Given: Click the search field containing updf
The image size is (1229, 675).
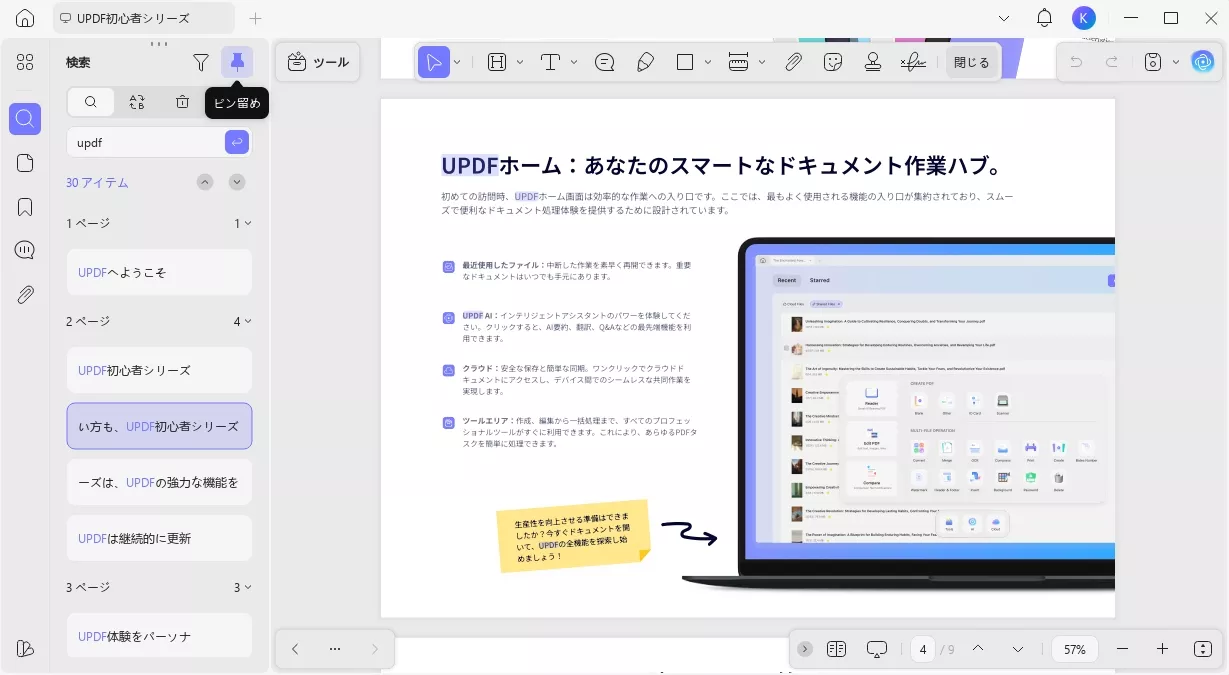Looking at the screenshot, I should (147, 142).
